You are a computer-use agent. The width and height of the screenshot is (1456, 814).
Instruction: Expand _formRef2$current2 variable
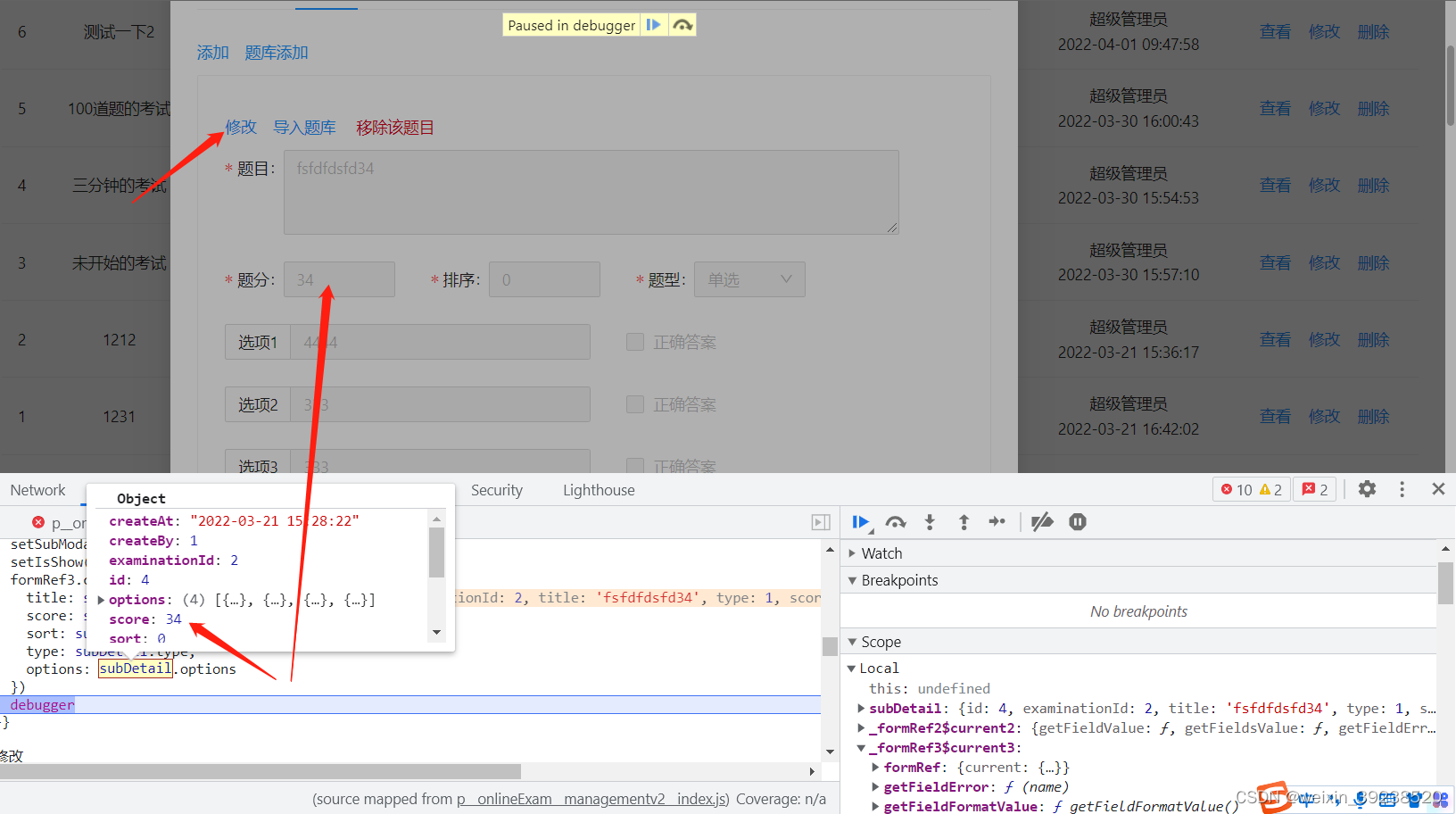click(x=861, y=728)
